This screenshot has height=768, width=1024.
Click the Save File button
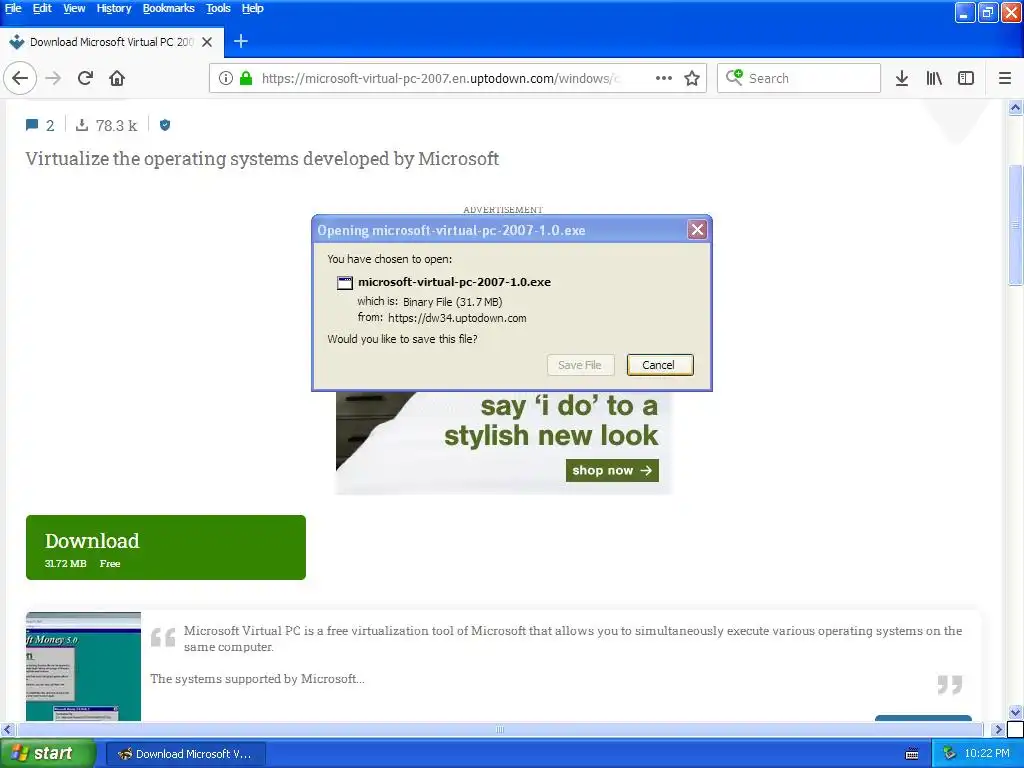[x=580, y=365]
